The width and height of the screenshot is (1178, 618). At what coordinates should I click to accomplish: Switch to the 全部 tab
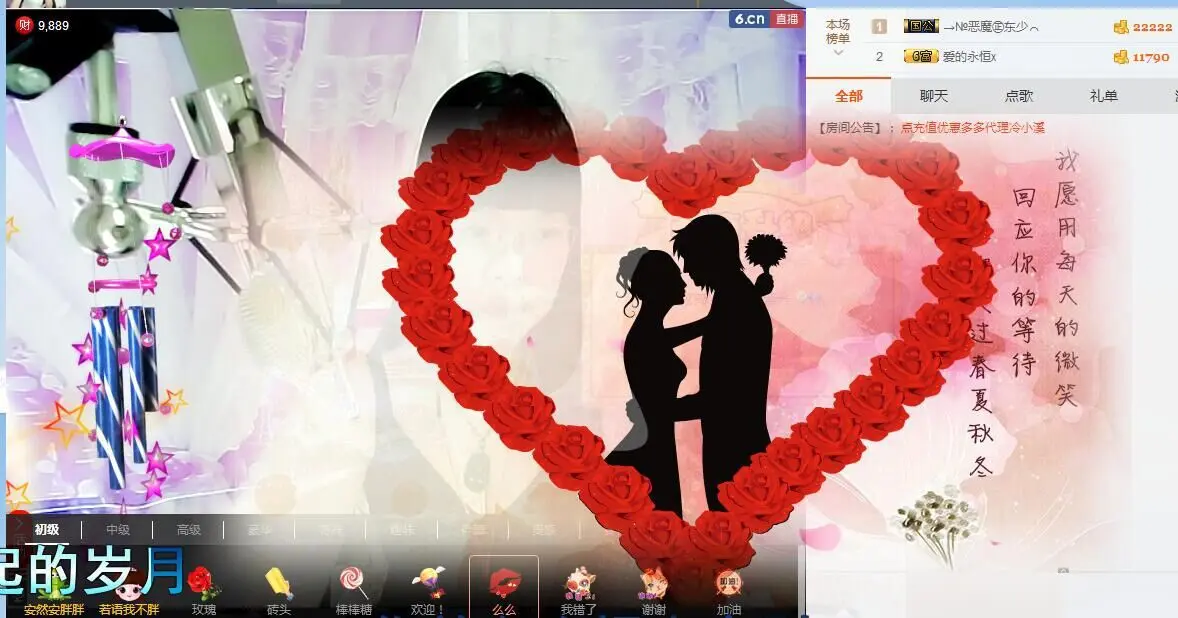(849, 96)
